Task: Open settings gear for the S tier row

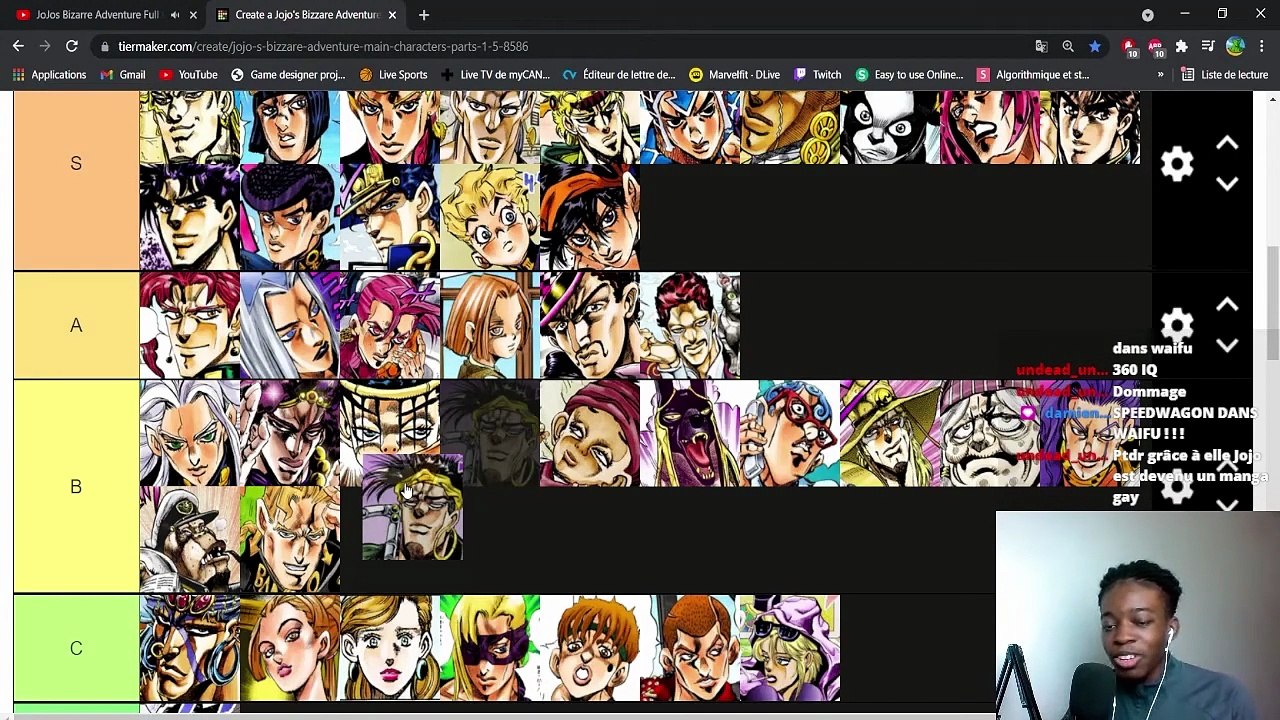Action: point(1177,164)
